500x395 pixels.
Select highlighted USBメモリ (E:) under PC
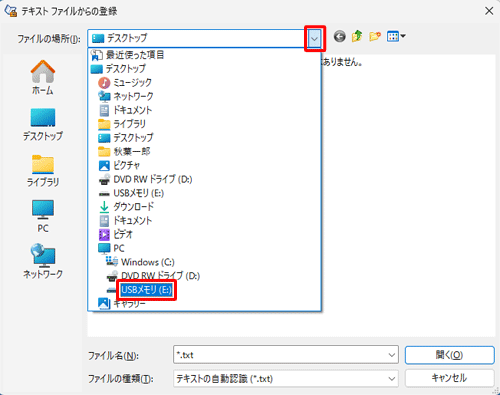click(x=147, y=290)
